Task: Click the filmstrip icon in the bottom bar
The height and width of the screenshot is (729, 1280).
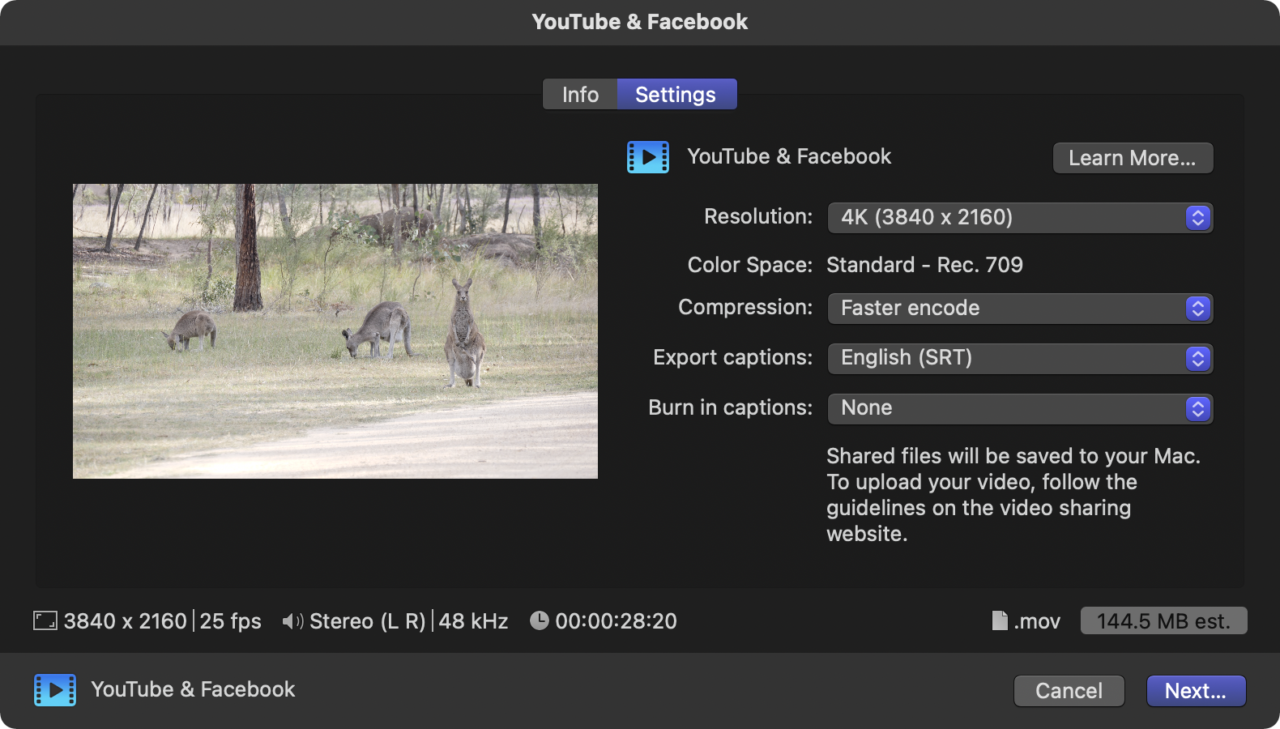Action: point(55,690)
